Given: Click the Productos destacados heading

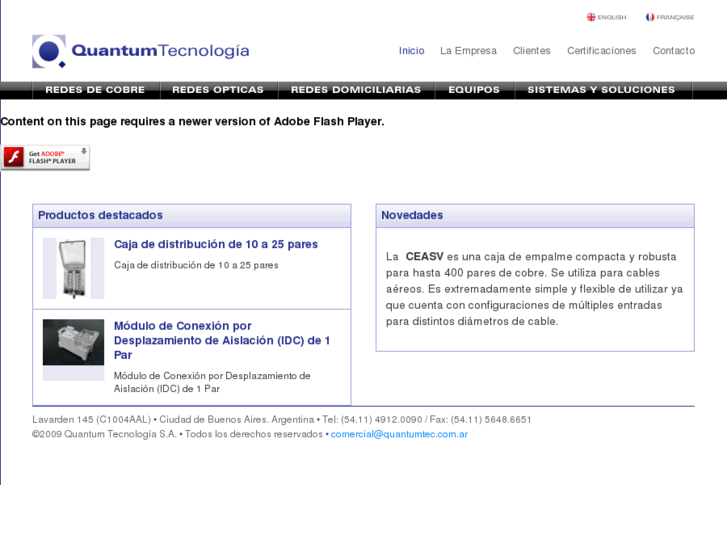Looking at the screenshot, I should click(x=100, y=215).
